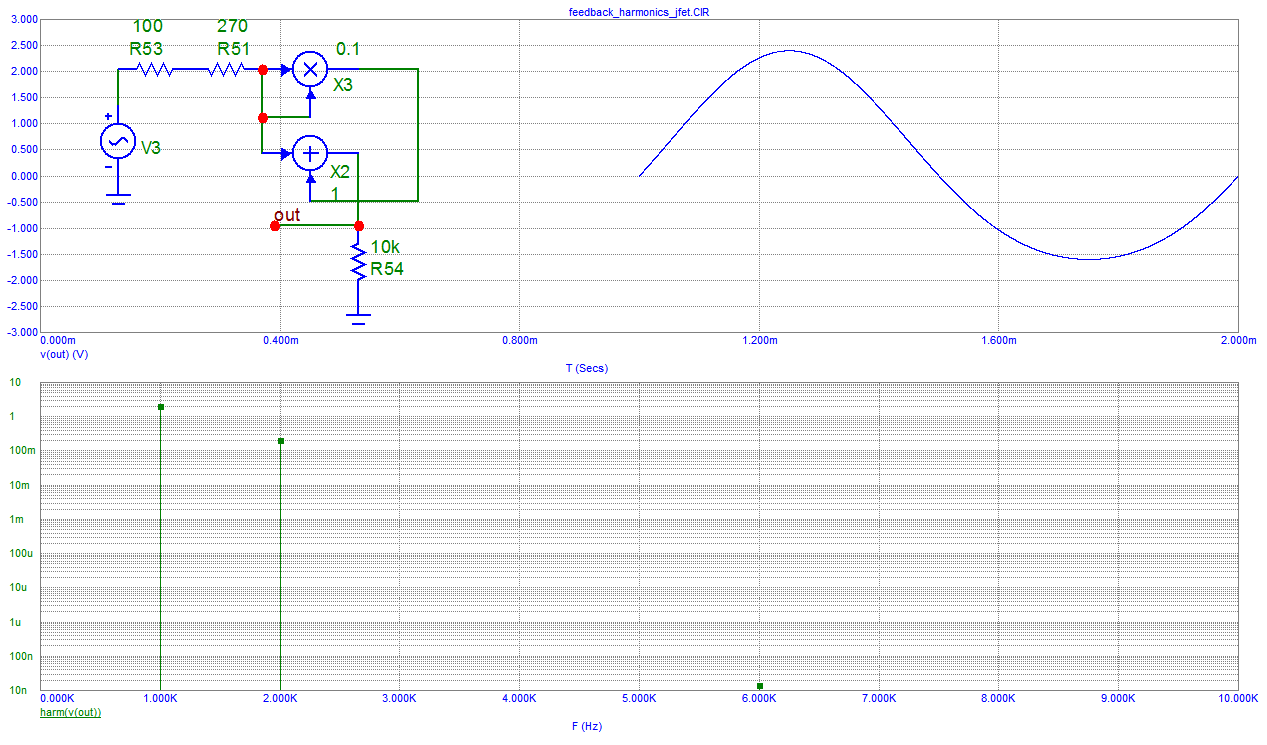Click the F (Hz) axis title

click(x=587, y=727)
